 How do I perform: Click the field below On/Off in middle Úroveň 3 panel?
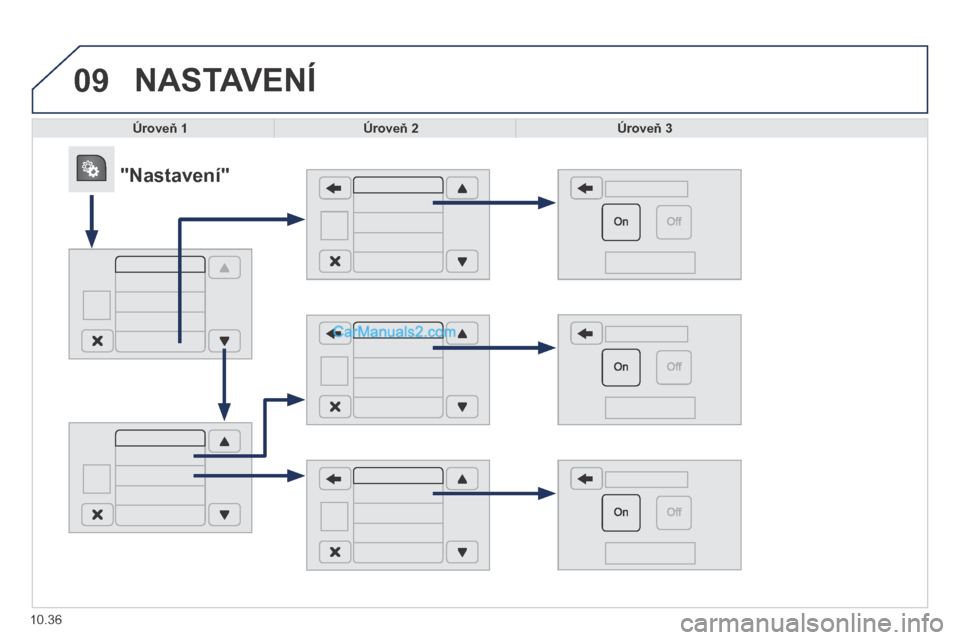tap(650, 408)
